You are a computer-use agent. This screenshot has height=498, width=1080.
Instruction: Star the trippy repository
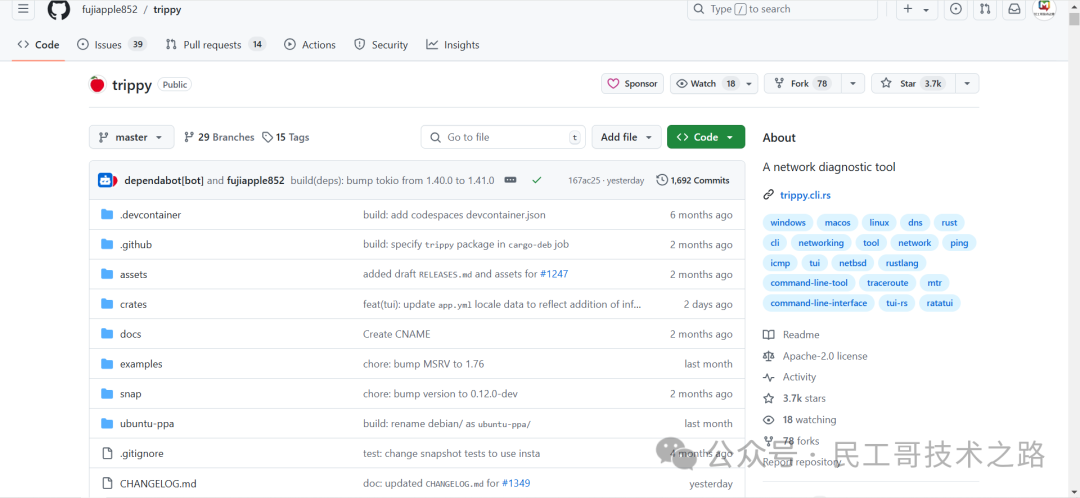tap(913, 83)
